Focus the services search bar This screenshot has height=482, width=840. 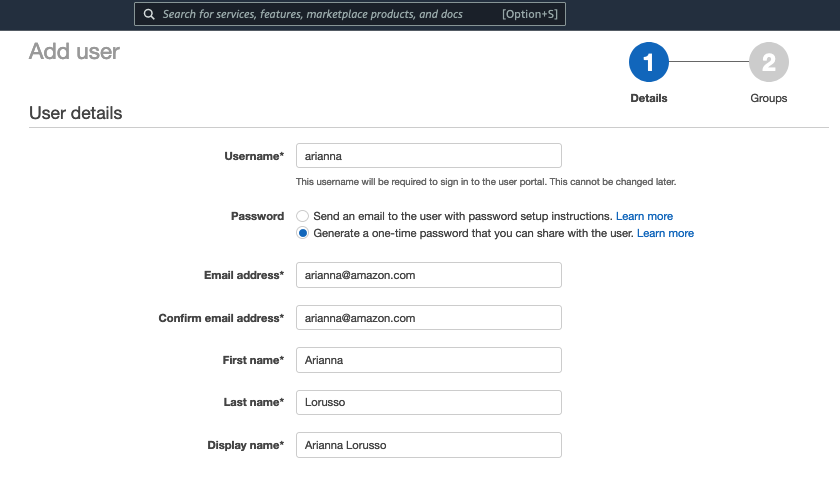[x=330, y=14]
